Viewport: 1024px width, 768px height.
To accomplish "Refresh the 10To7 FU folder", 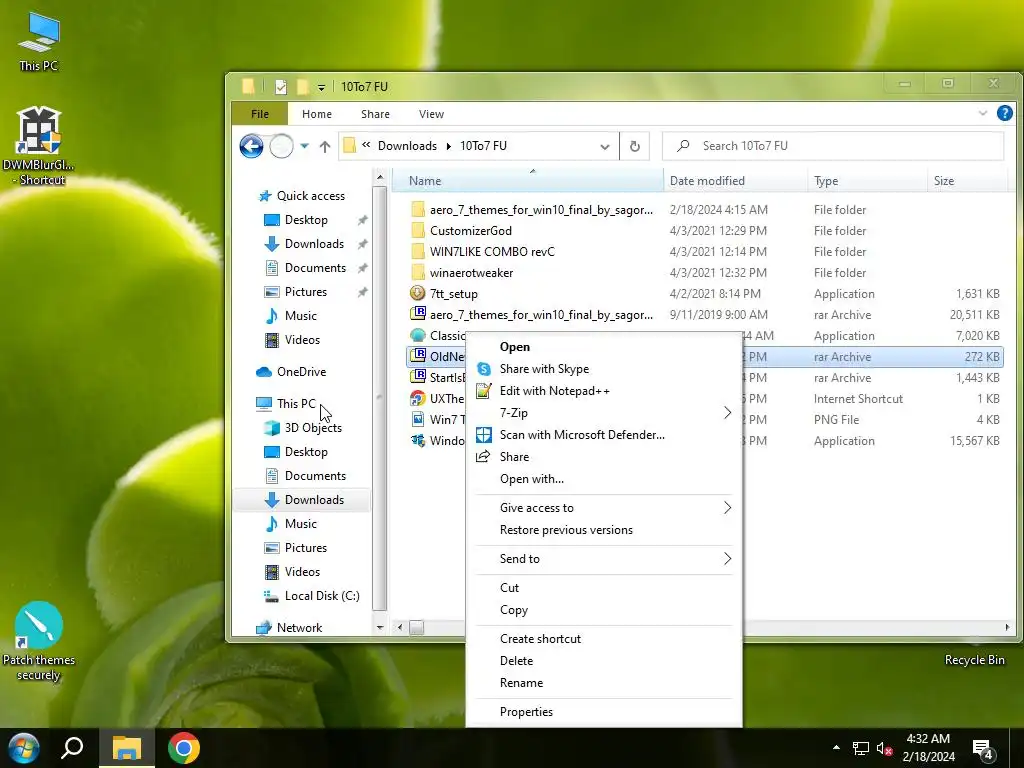I will (634, 146).
